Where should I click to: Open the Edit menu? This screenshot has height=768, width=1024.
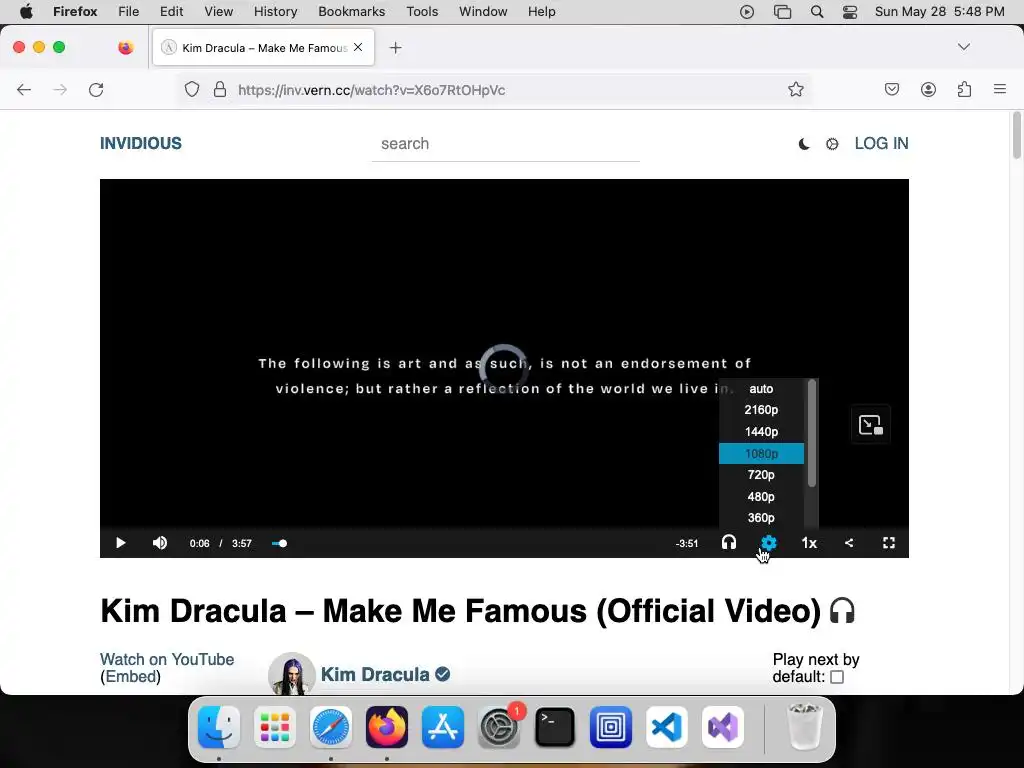pyautogui.click(x=172, y=11)
